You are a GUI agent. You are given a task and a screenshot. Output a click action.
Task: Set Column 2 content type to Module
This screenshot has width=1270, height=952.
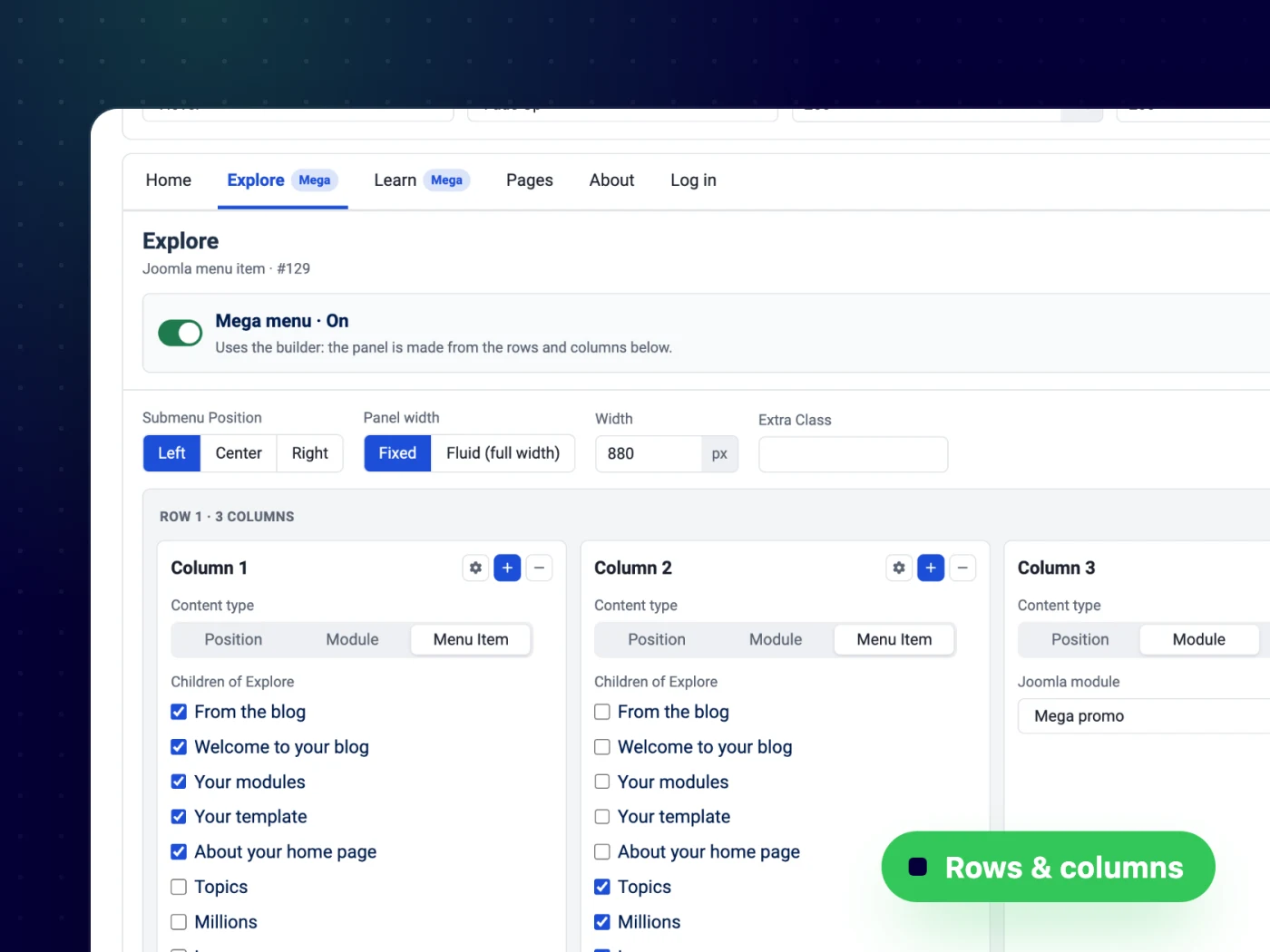coord(776,639)
